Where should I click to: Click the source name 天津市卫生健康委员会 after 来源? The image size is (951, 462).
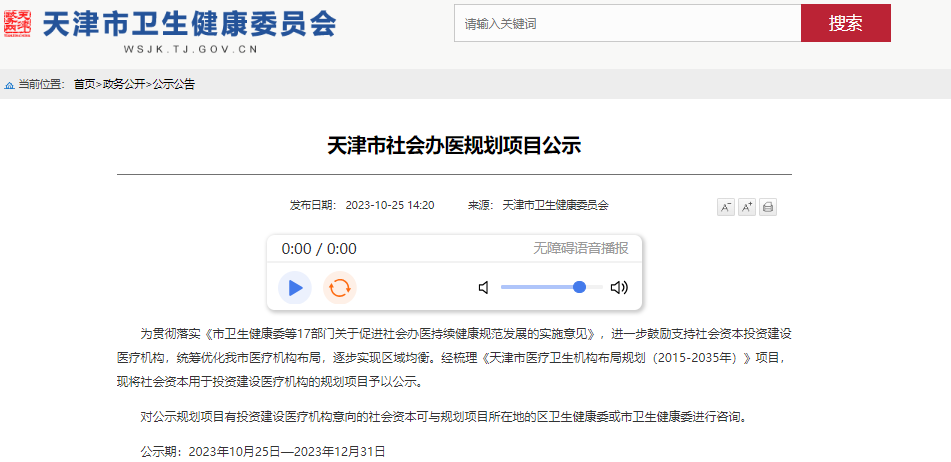click(555, 206)
